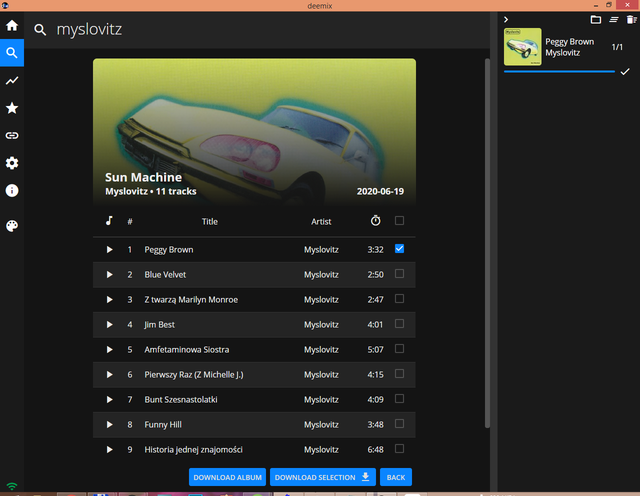Screen dimensions: 640x496
Task: Open the Favorites star icon
Action: (x=12, y=108)
